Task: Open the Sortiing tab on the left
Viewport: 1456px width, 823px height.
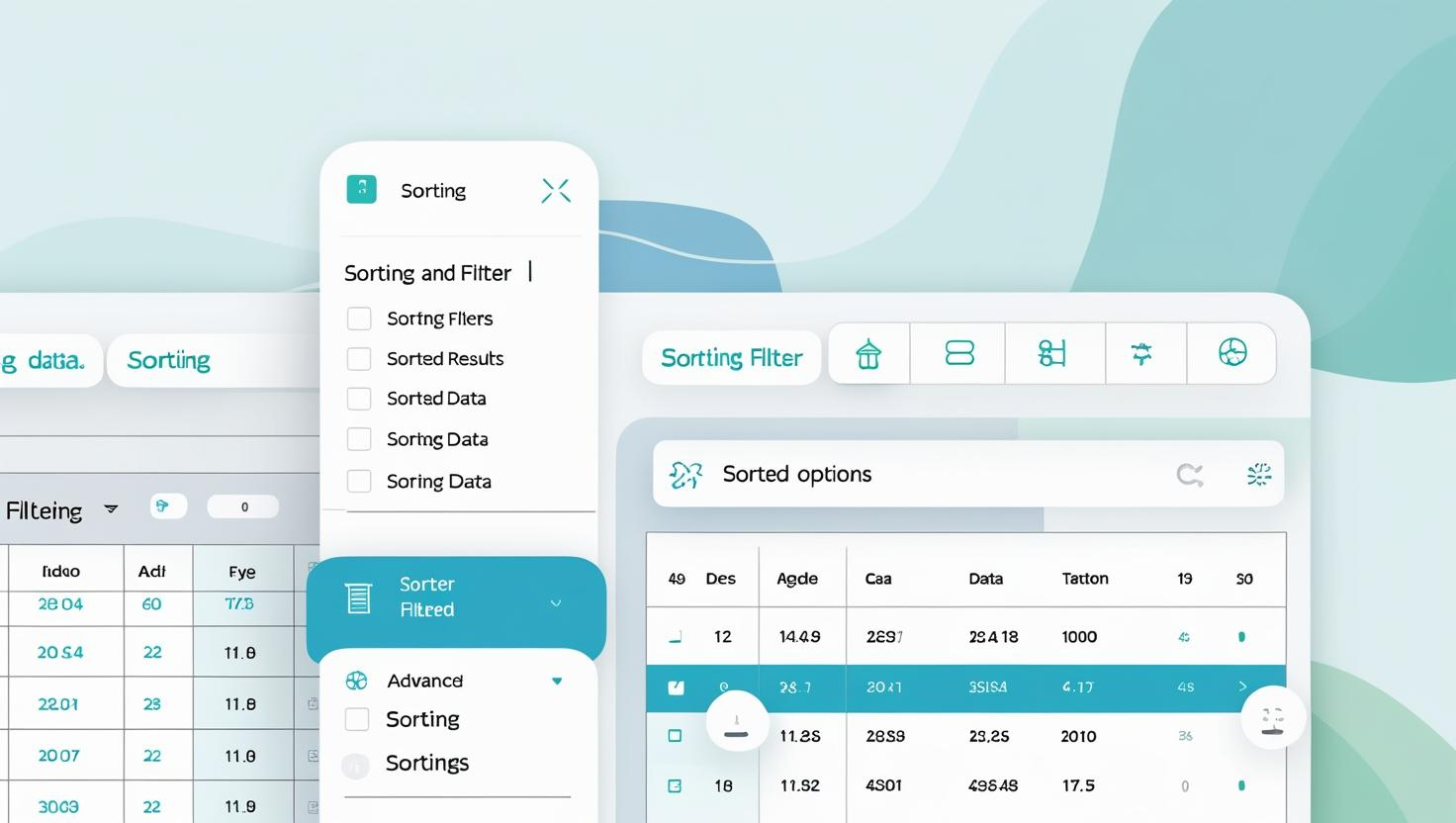Action: [168, 360]
